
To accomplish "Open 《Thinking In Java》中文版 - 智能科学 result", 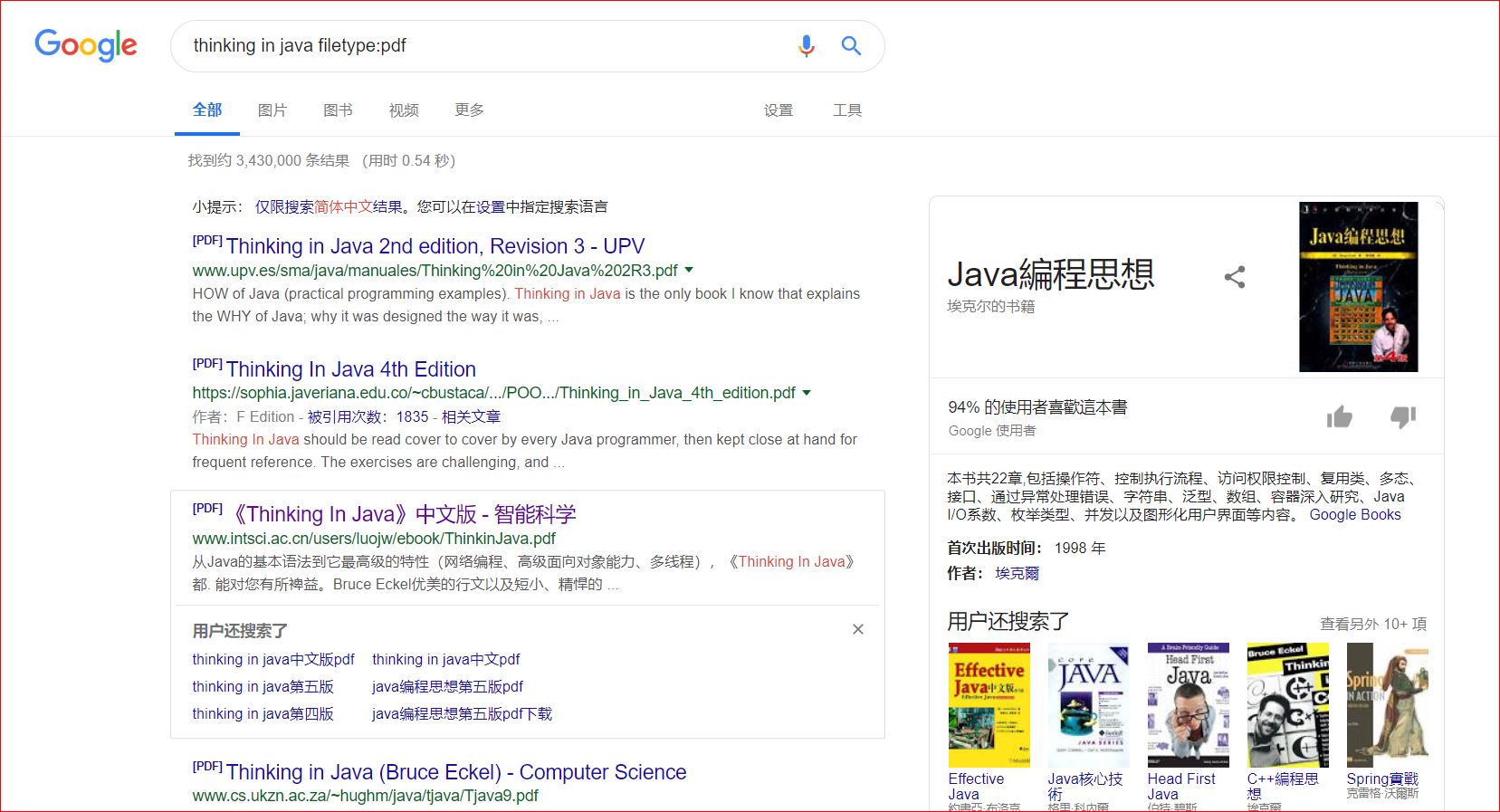I will 403,514.
